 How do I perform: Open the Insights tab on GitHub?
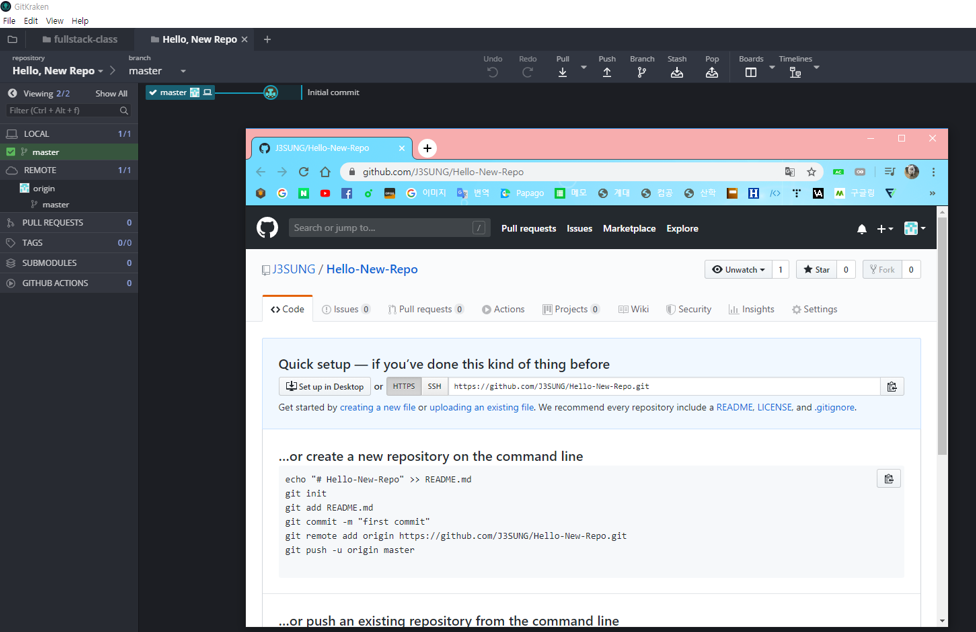751,309
